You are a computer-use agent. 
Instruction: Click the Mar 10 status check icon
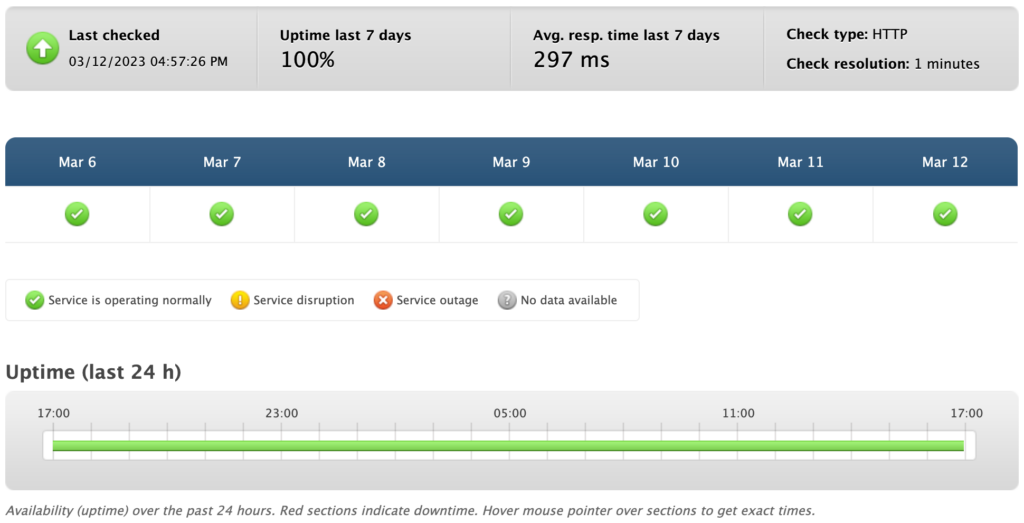[656, 214]
